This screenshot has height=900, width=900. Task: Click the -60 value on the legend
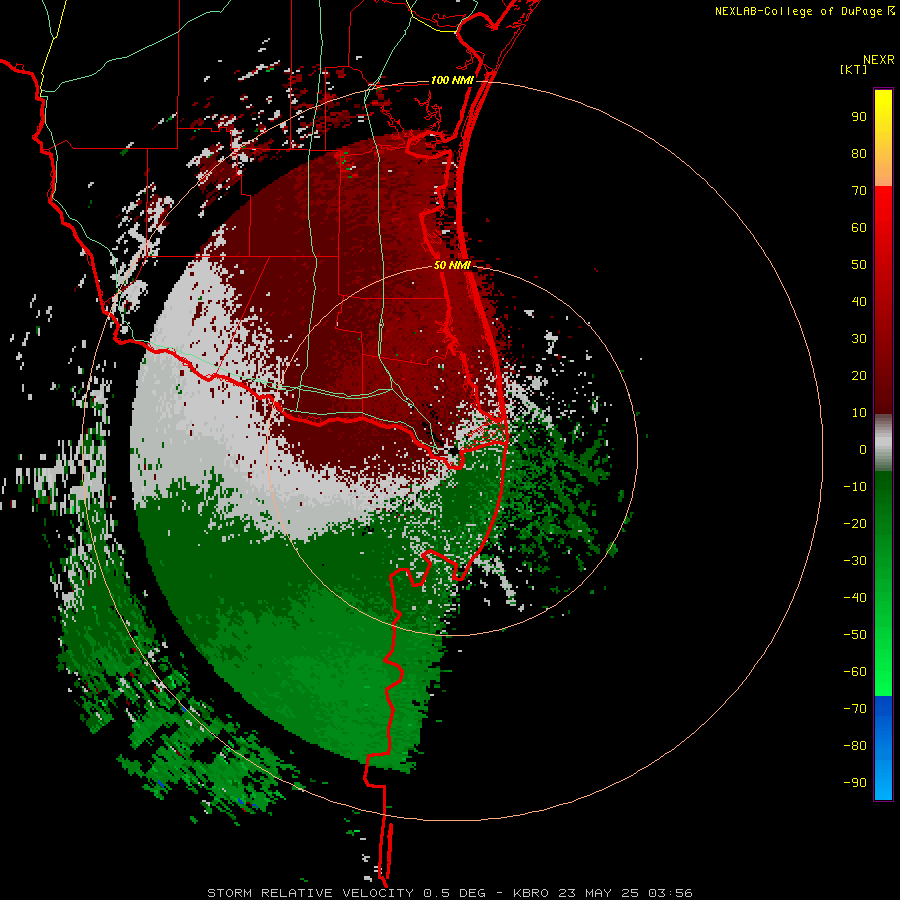855,672
